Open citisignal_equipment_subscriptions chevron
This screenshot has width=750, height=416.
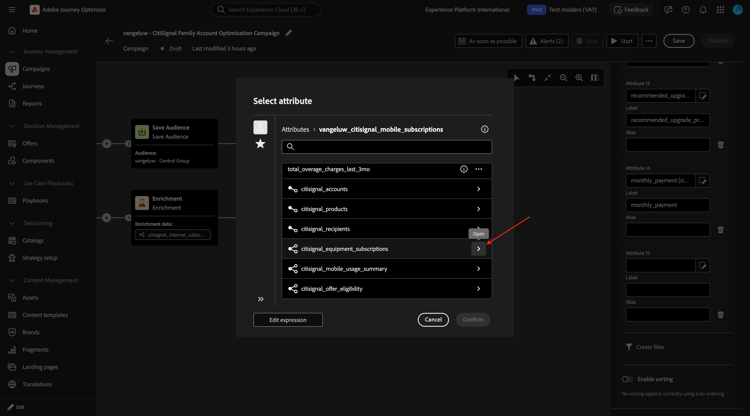pyautogui.click(x=478, y=249)
